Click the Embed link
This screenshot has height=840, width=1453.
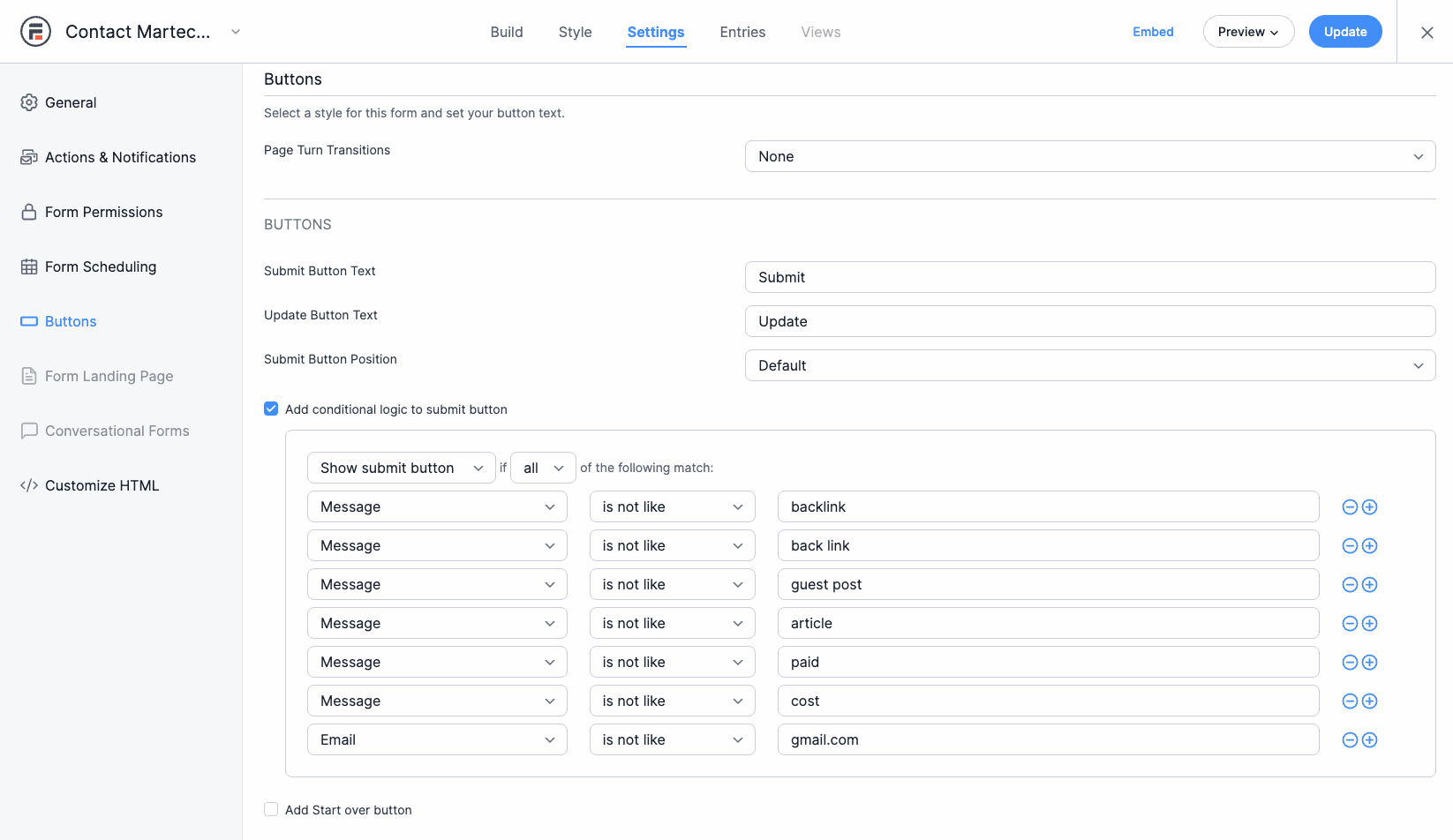(1153, 32)
